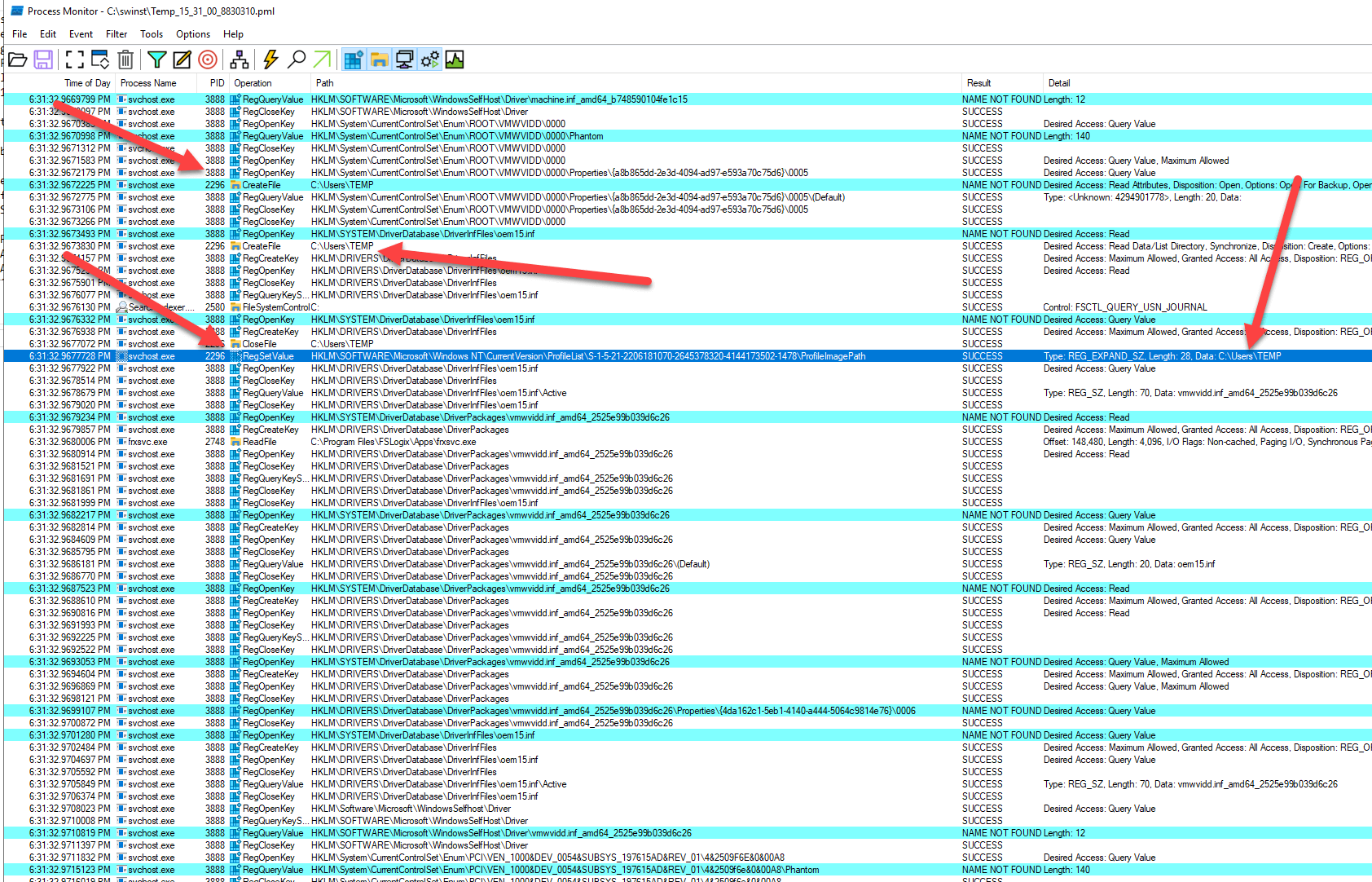Click the fnxsvc.exe FSLogix path cell
The height and width of the screenshot is (882, 1372).
pyautogui.click(x=393, y=442)
